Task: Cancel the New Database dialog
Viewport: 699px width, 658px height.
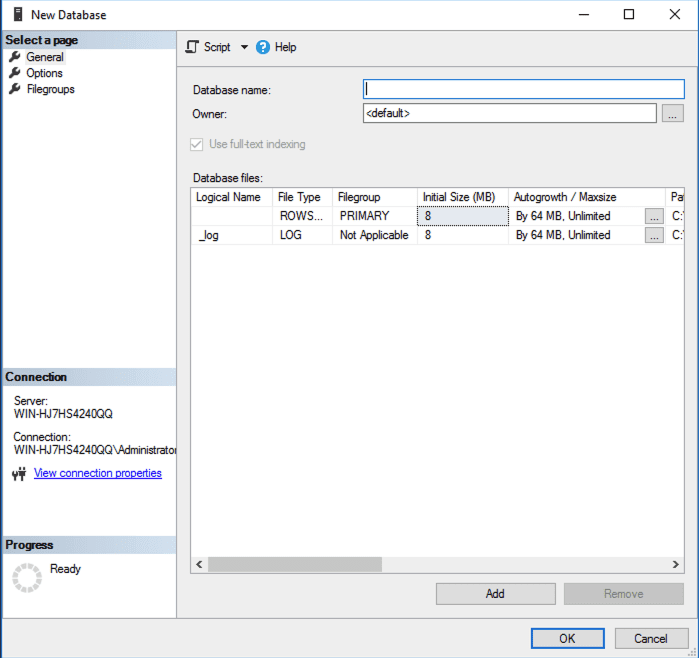Action: [651, 638]
